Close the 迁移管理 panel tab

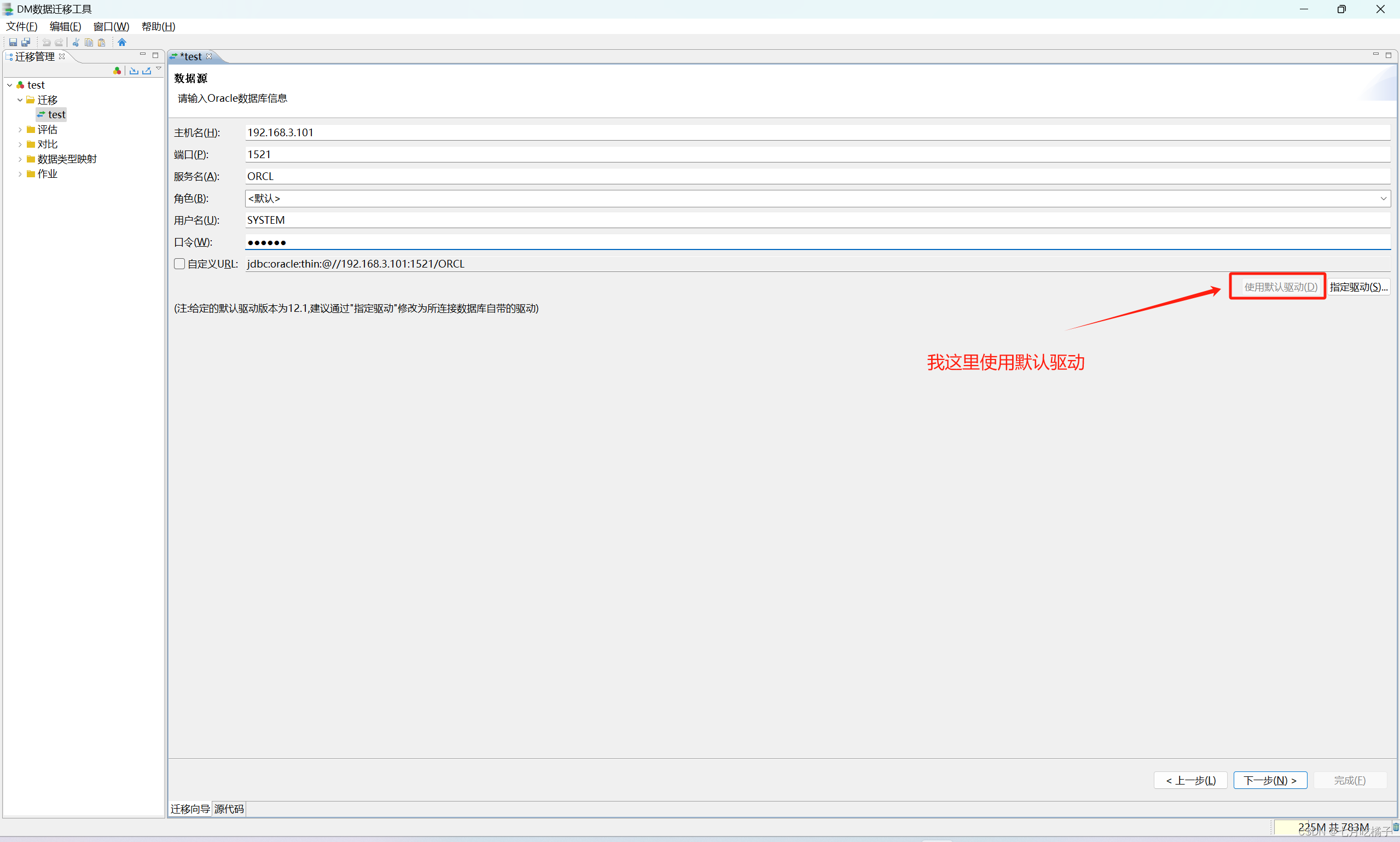pos(62,56)
